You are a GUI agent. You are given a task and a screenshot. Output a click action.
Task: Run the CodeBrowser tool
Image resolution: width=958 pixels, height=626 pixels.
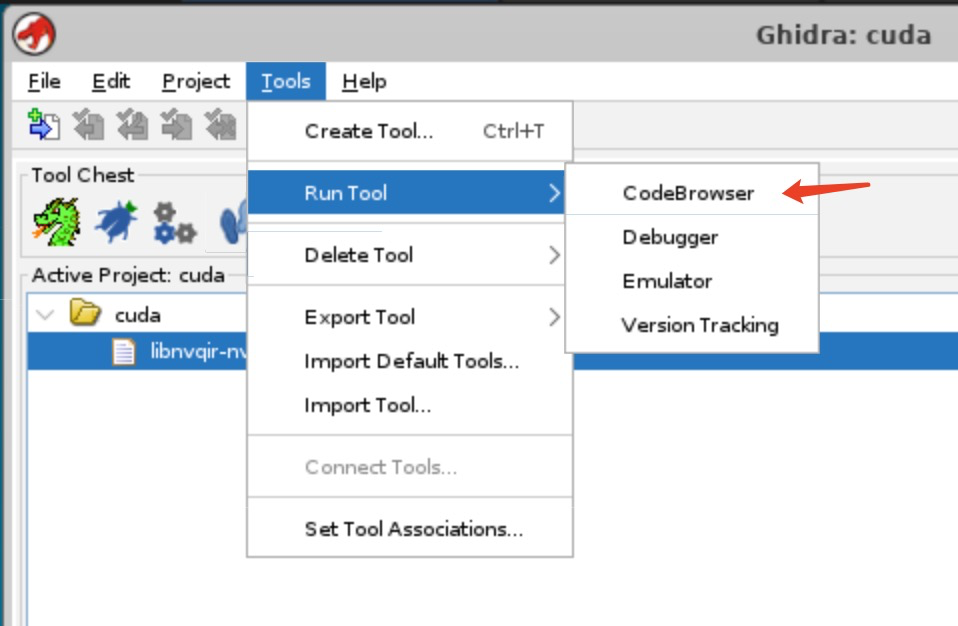point(692,193)
